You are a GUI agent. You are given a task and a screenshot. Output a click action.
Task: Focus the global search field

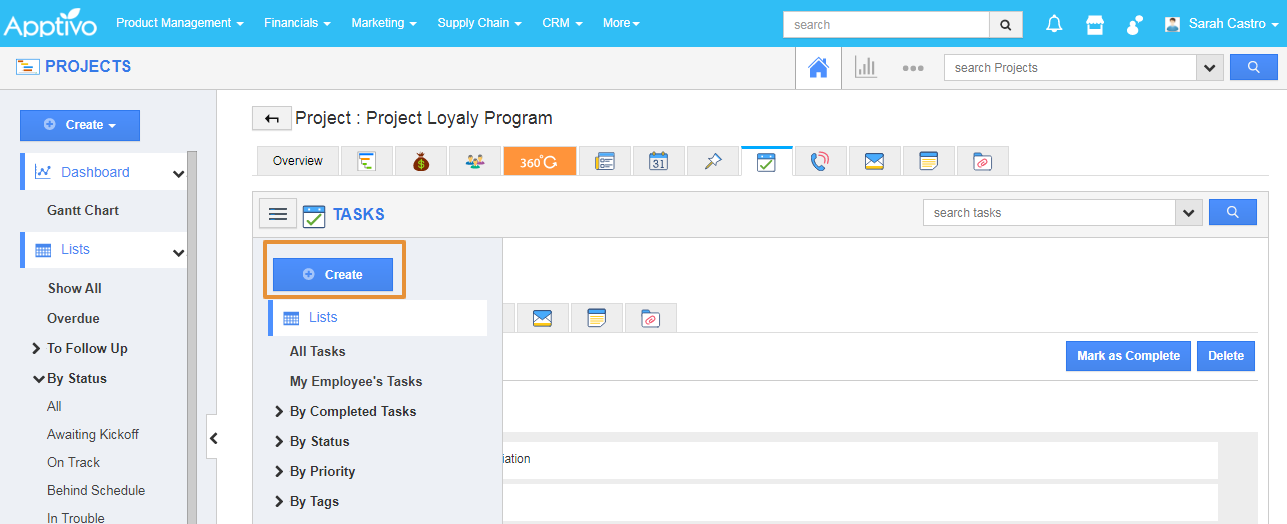[886, 25]
